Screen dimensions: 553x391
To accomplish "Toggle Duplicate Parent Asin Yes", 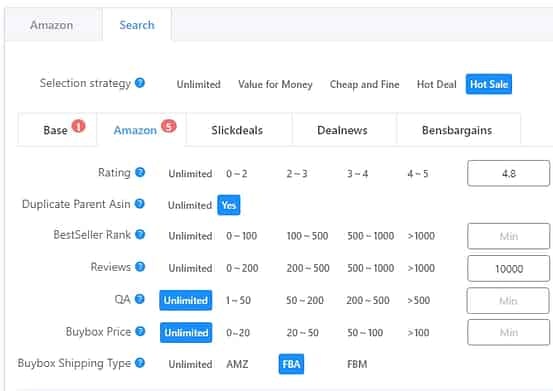I will [x=229, y=205].
